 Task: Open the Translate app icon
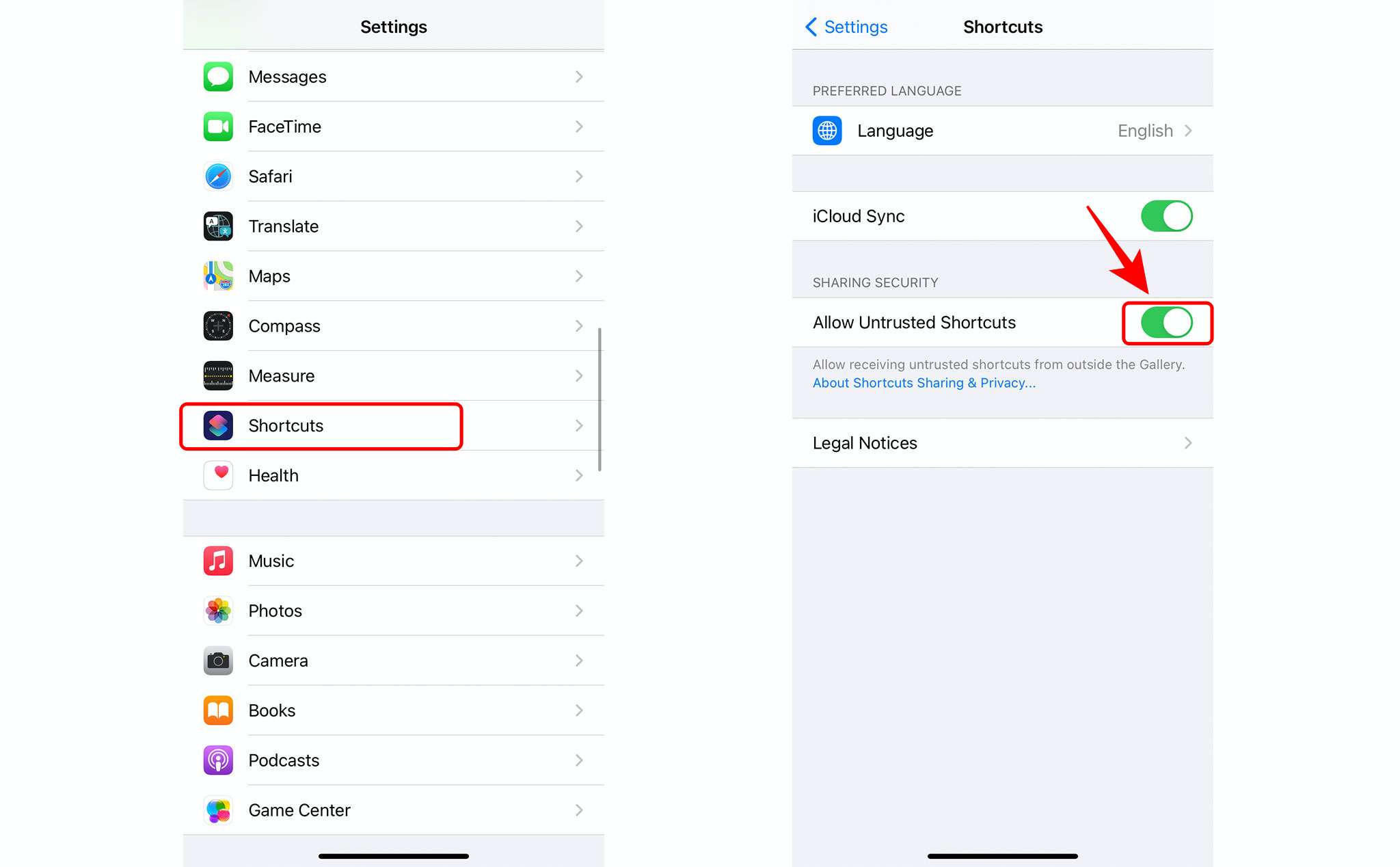pyautogui.click(x=218, y=226)
